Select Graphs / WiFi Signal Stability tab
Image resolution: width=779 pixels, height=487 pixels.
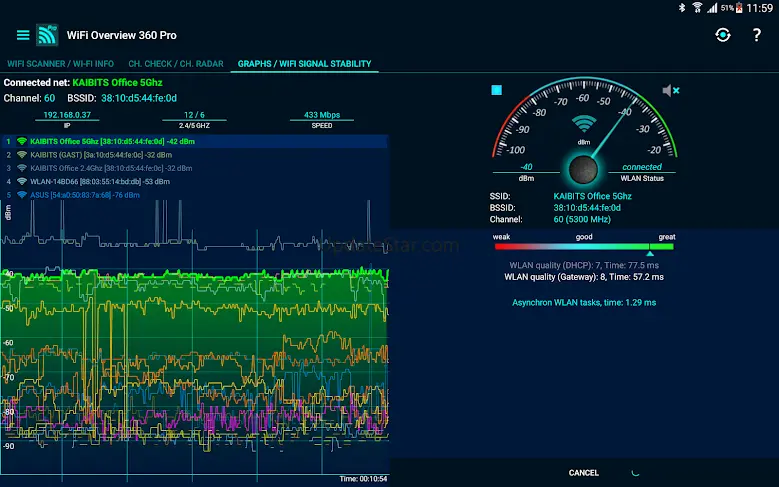coord(303,64)
